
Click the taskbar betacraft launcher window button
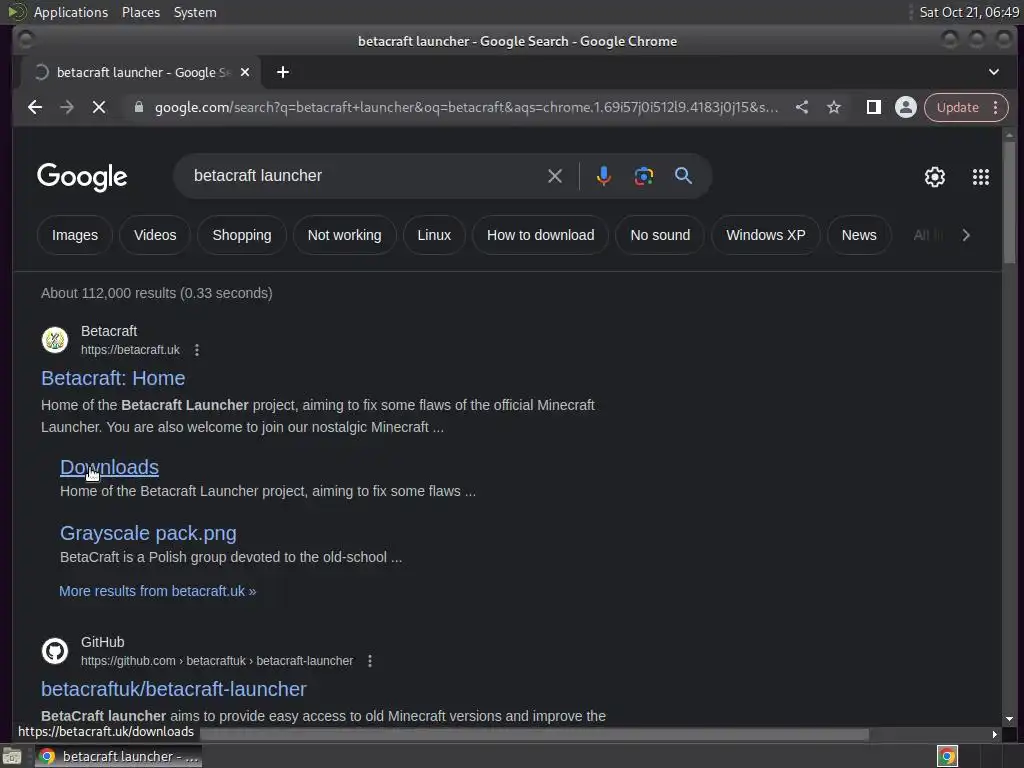click(x=118, y=756)
